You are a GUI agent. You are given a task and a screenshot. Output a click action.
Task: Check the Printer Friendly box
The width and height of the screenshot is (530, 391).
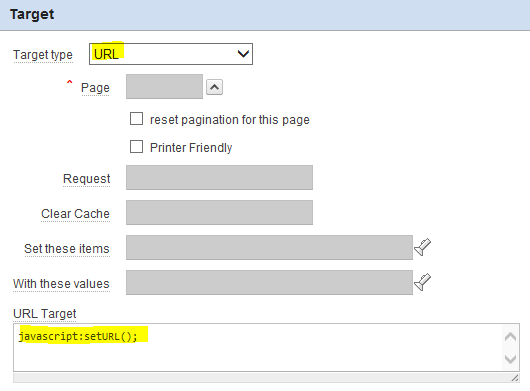[136, 147]
